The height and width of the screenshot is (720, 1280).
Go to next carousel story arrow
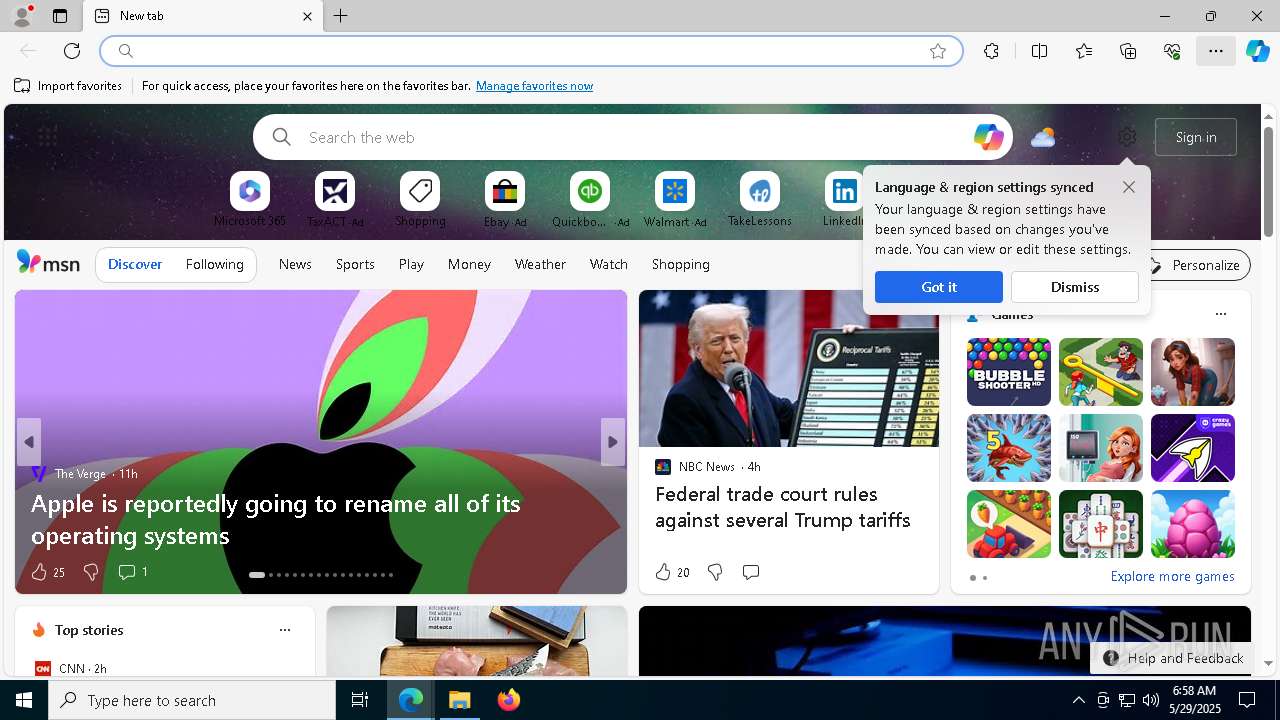[613, 442]
